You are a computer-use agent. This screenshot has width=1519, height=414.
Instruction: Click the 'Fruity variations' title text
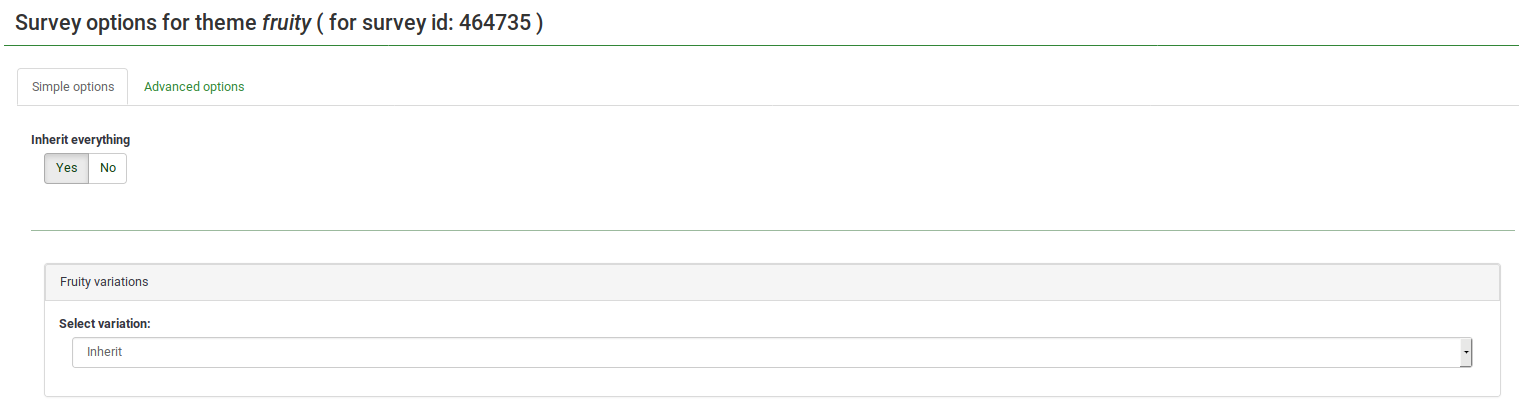click(104, 282)
